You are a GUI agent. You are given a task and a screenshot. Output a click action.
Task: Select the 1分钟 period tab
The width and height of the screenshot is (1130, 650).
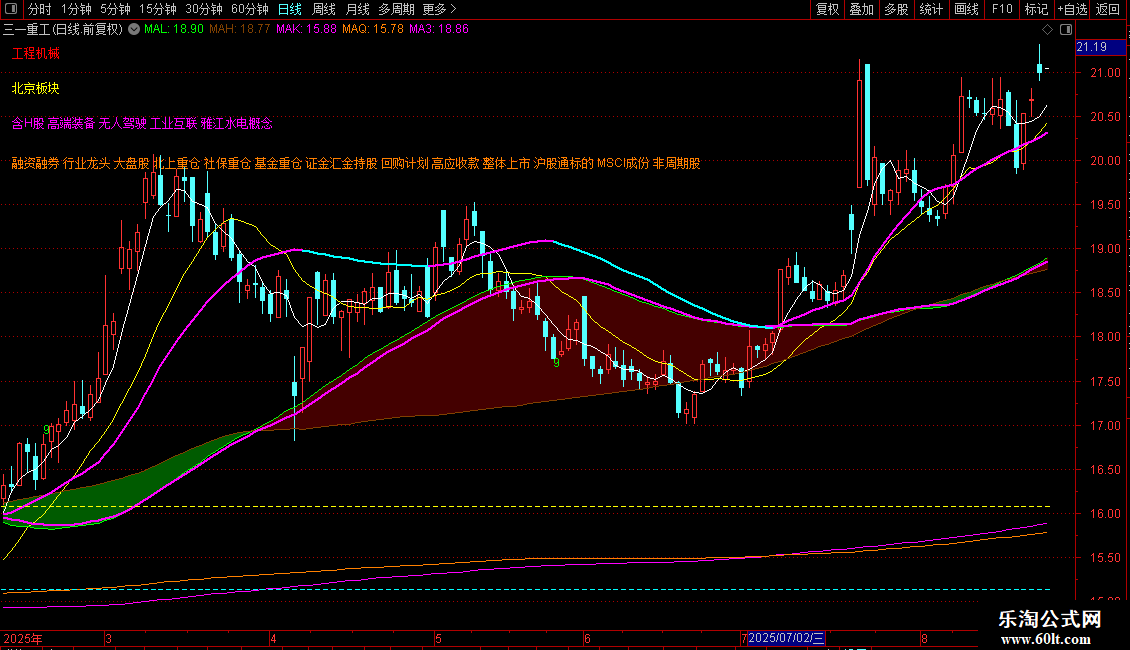[76, 9]
